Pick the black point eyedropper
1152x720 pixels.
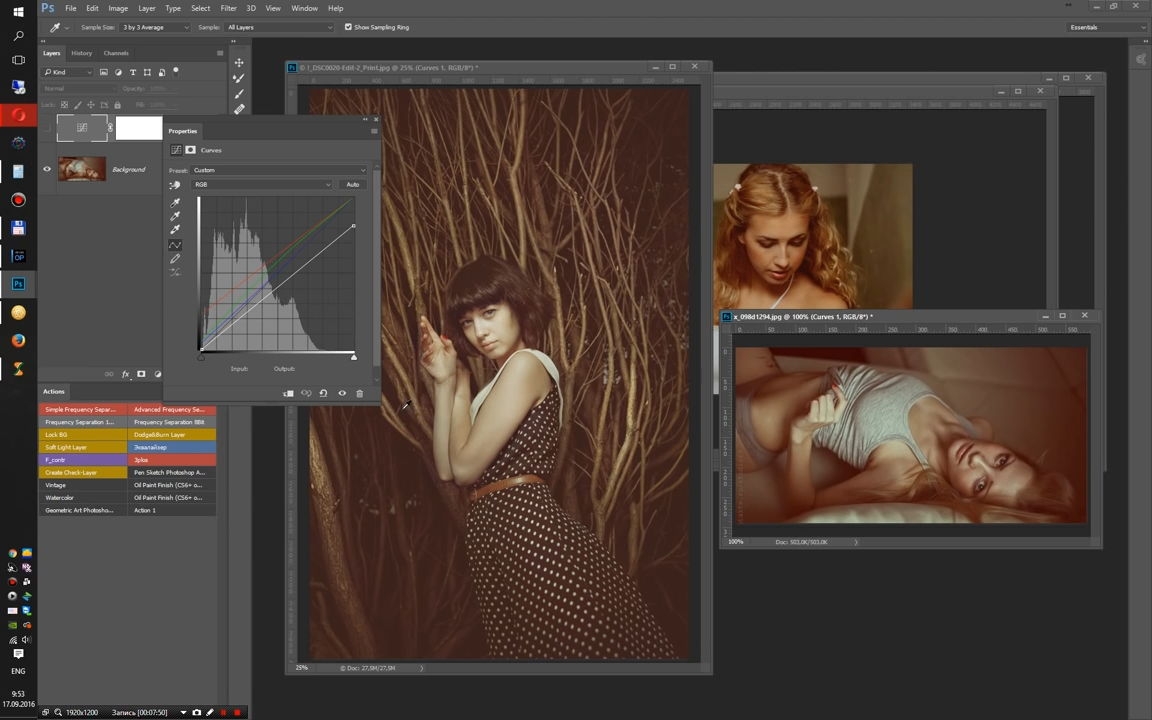click(175, 202)
